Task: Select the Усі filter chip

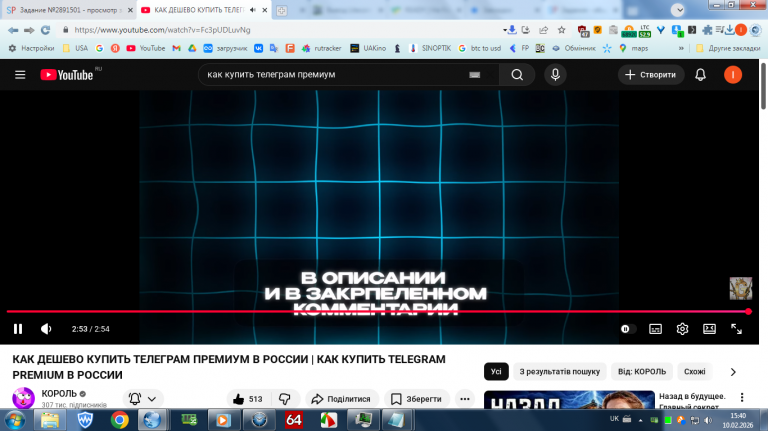Action: tap(496, 372)
